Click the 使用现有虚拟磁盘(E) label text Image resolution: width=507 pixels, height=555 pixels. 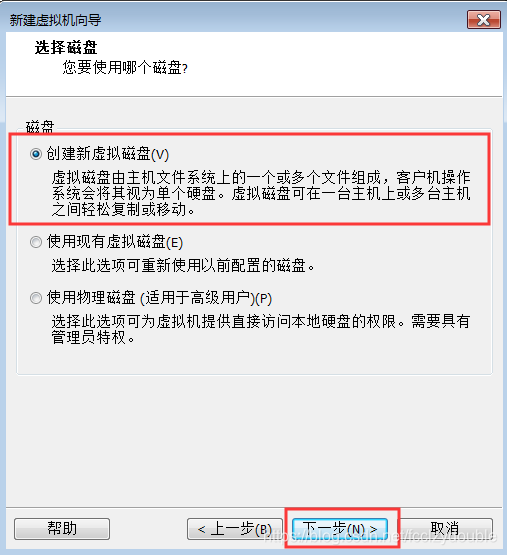coord(115,242)
